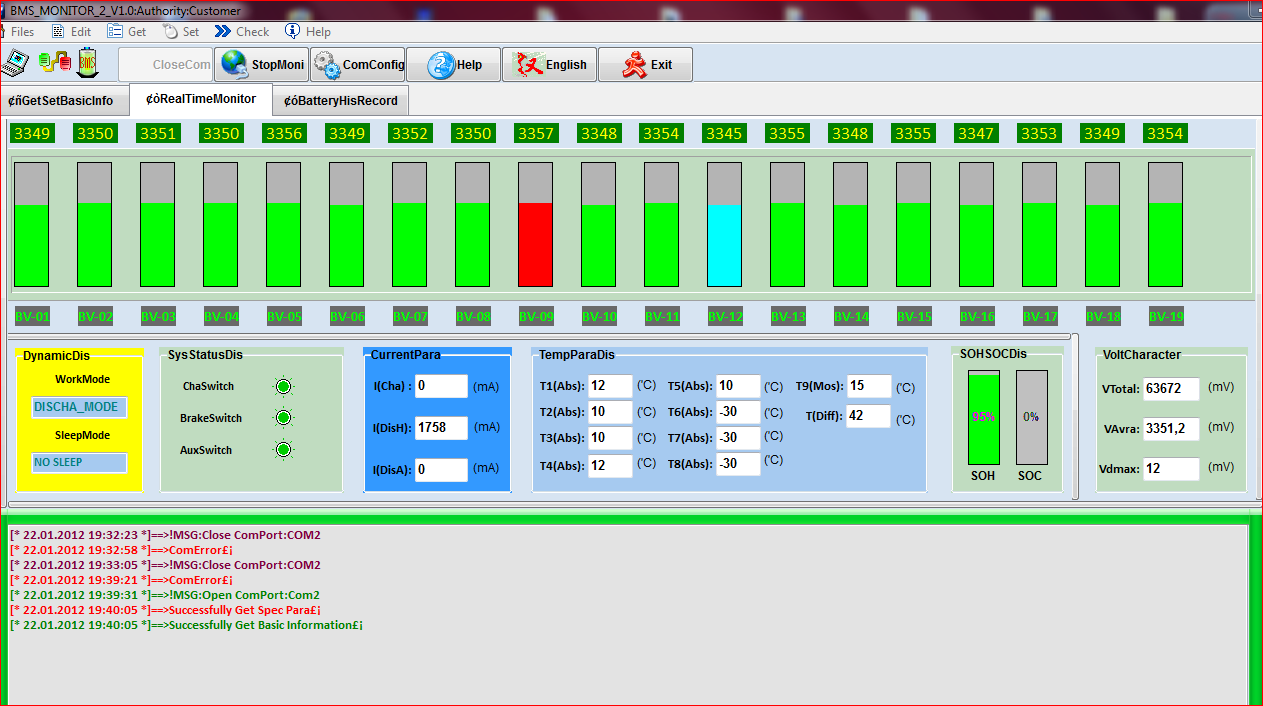The height and width of the screenshot is (706, 1263).
Task: Toggle the ChaSwitch indicator light
Action: (283, 387)
